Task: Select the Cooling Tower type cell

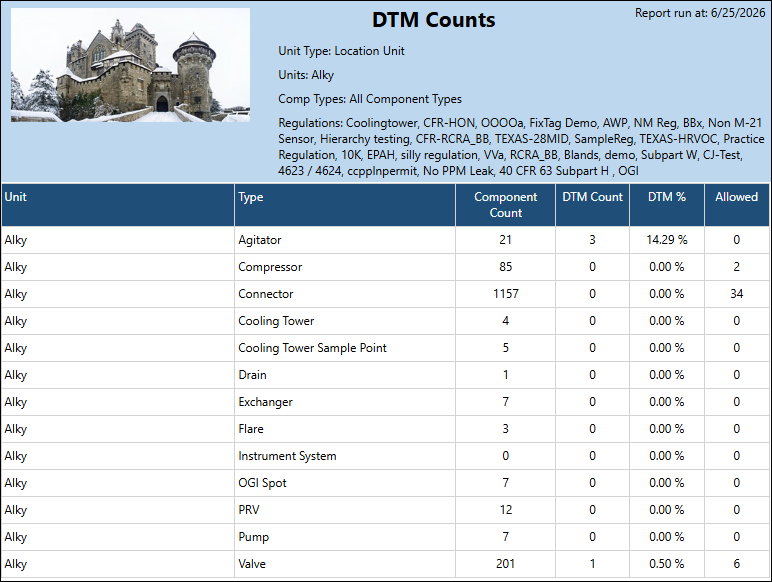Action: pyautogui.click(x=345, y=321)
